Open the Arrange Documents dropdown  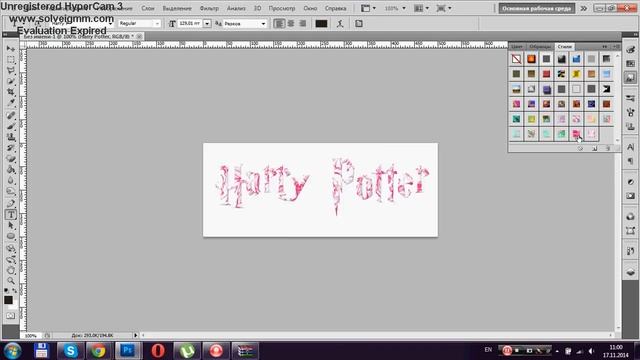coord(421,8)
